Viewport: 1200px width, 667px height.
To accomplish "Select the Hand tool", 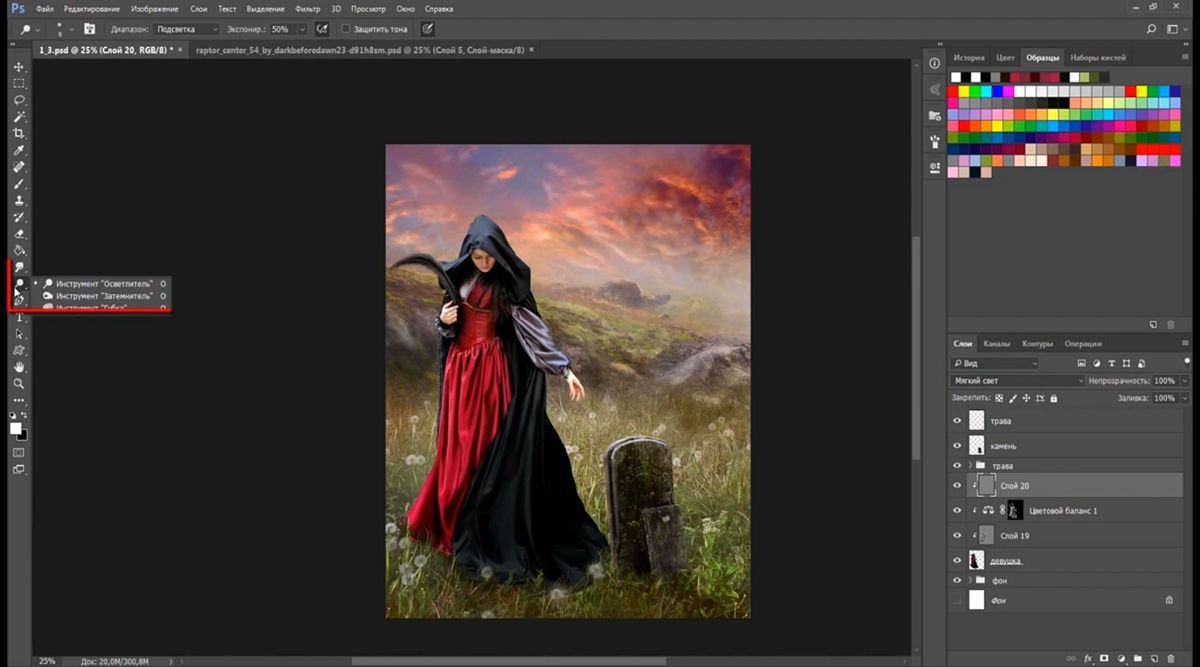I will [x=19, y=367].
